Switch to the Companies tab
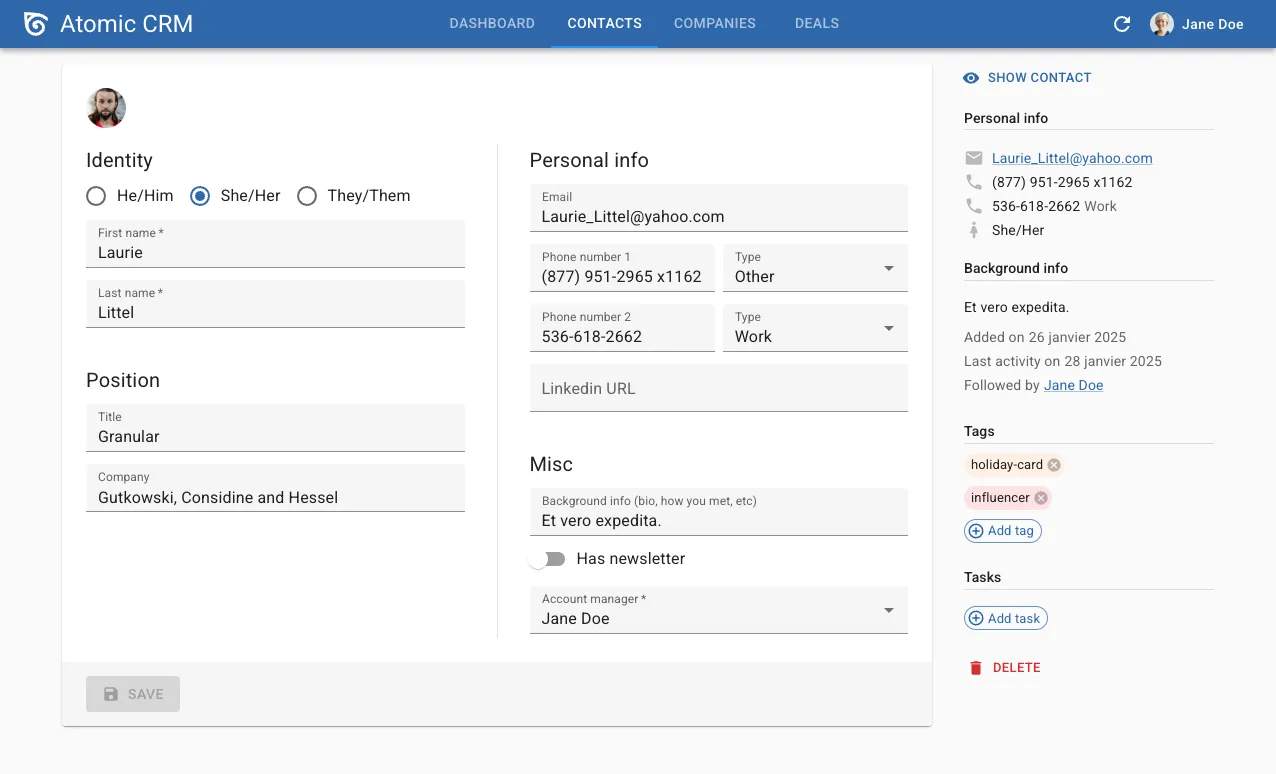This screenshot has height=774, width=1276. [714, 23]
